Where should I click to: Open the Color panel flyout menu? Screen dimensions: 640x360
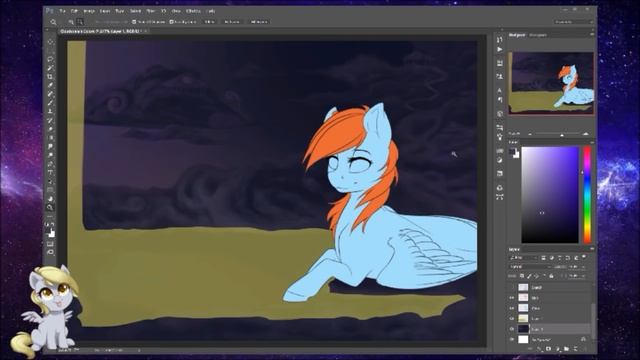tap(592, 142)
